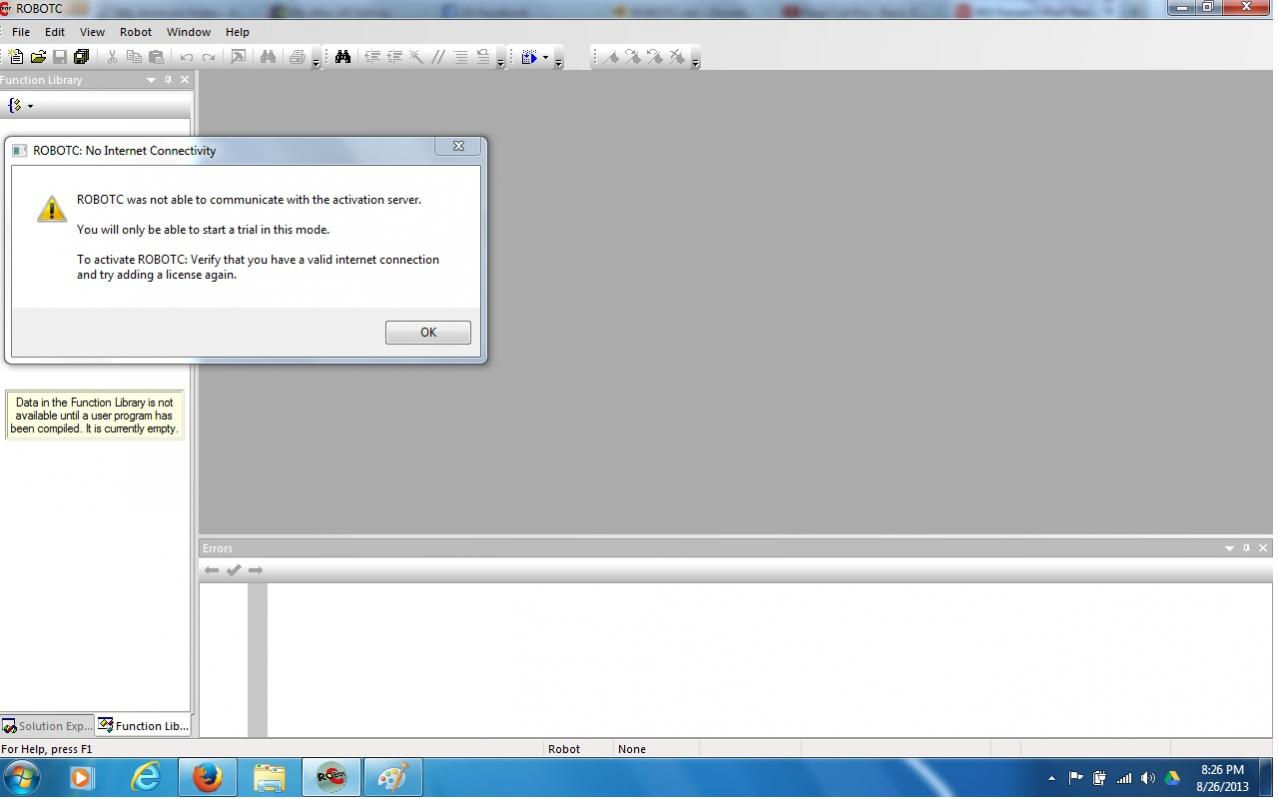This screenshot has height=799, width=1278.
Task: Click the grayed-out binoculars icon
Action: (268, 57)
